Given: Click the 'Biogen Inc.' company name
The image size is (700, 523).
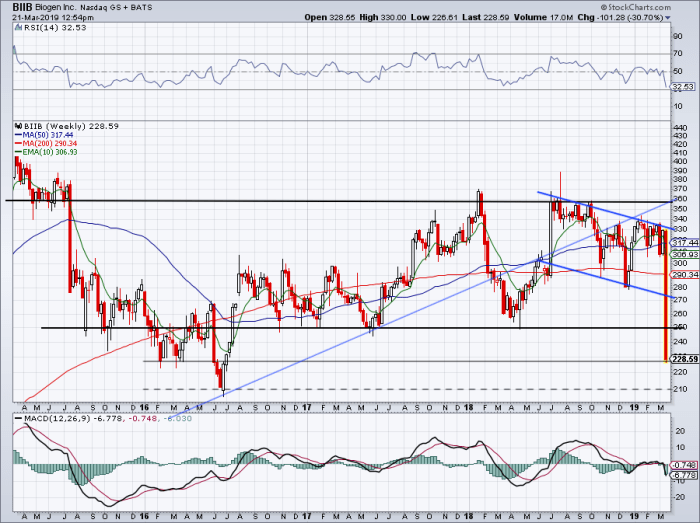Looking at the screenshot, I should tap(57, 8).
